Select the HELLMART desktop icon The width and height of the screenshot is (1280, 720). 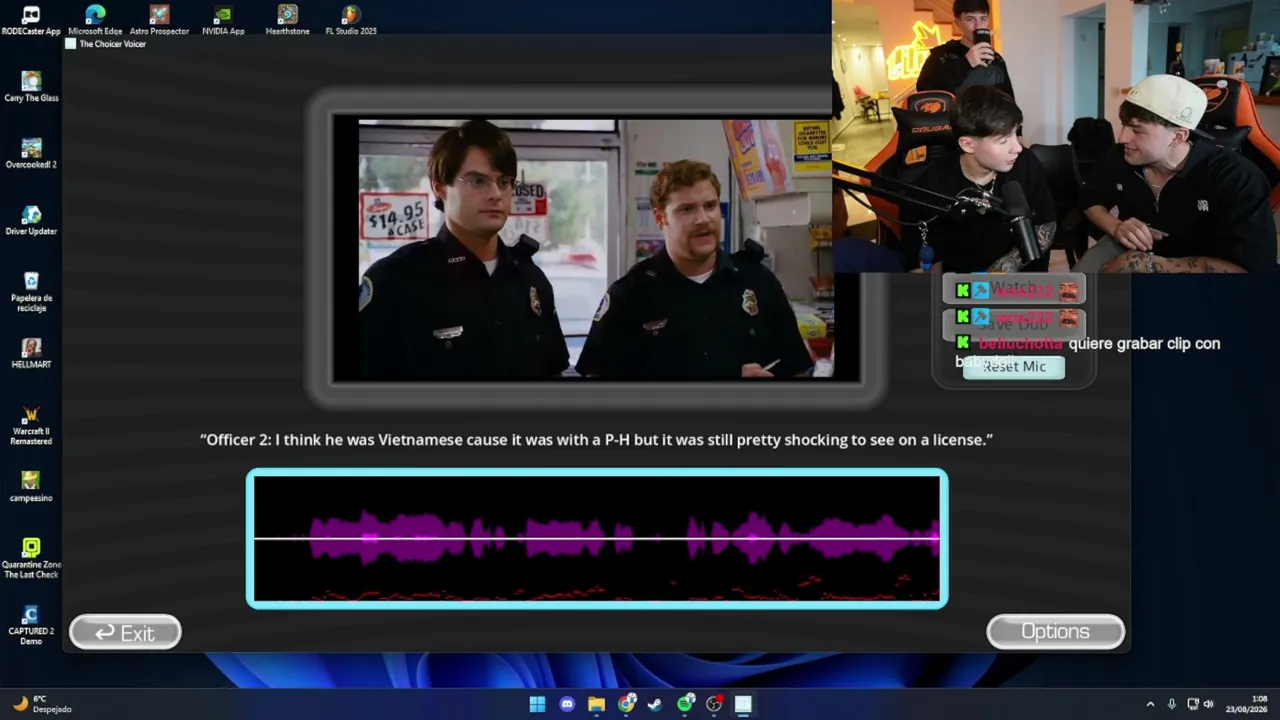click(31, 354)
